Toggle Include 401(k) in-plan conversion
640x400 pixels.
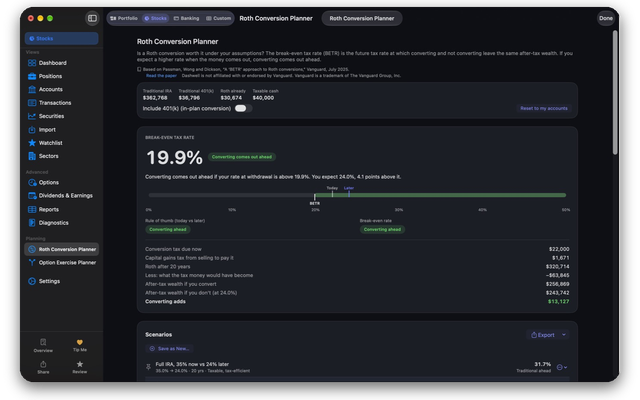pos(243,109)
